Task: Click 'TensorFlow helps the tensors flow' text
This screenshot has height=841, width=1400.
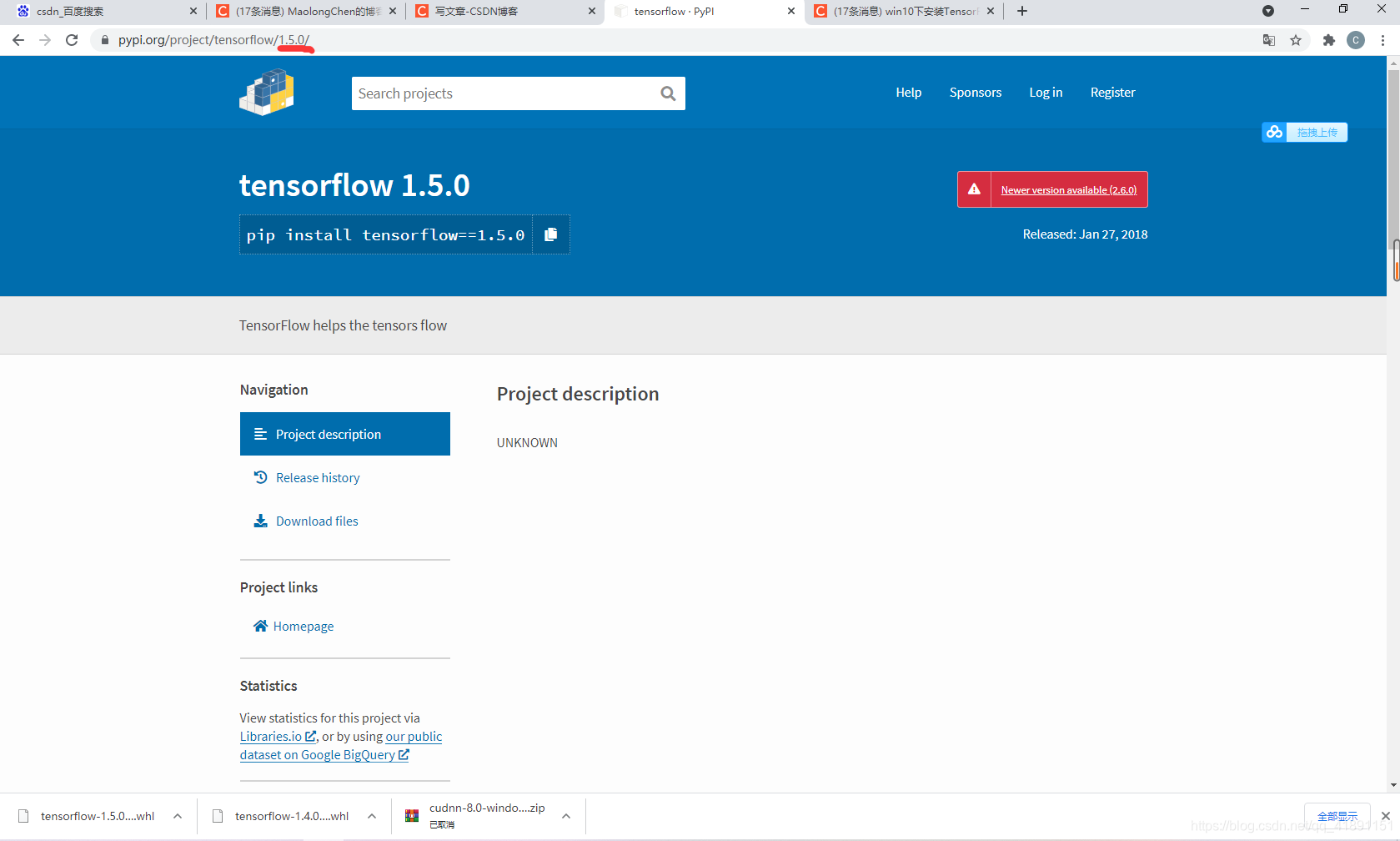Action: coord(343,325)
